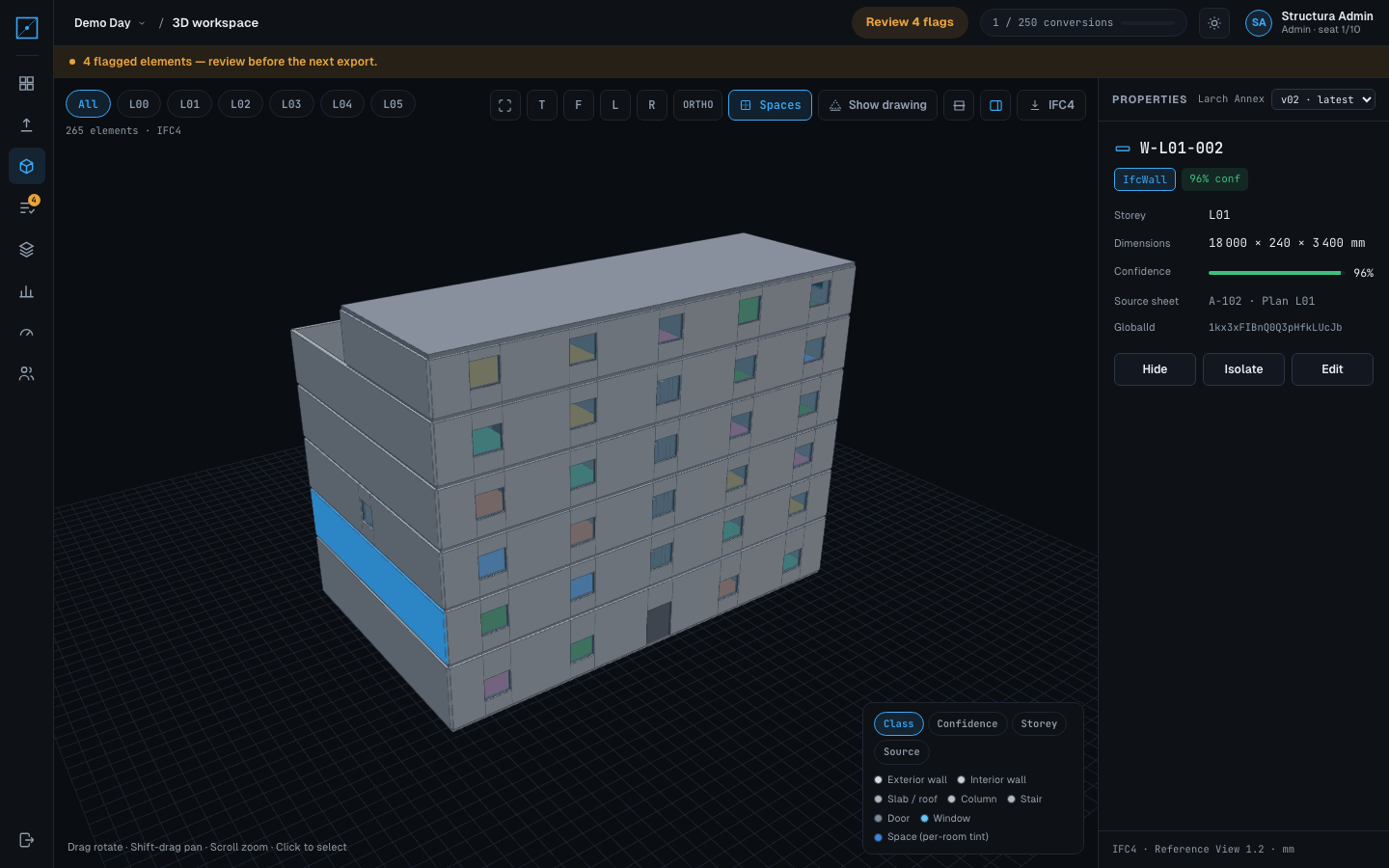
Task: Open the bar chart analytics sidebar icon
Action: point(27,291)
